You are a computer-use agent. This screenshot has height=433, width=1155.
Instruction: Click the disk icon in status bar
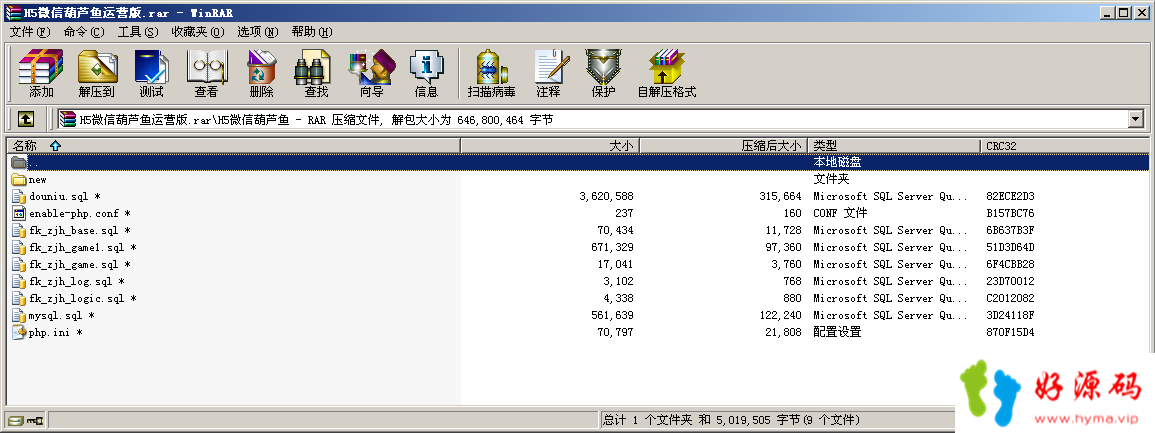click(x=16, y=421)
